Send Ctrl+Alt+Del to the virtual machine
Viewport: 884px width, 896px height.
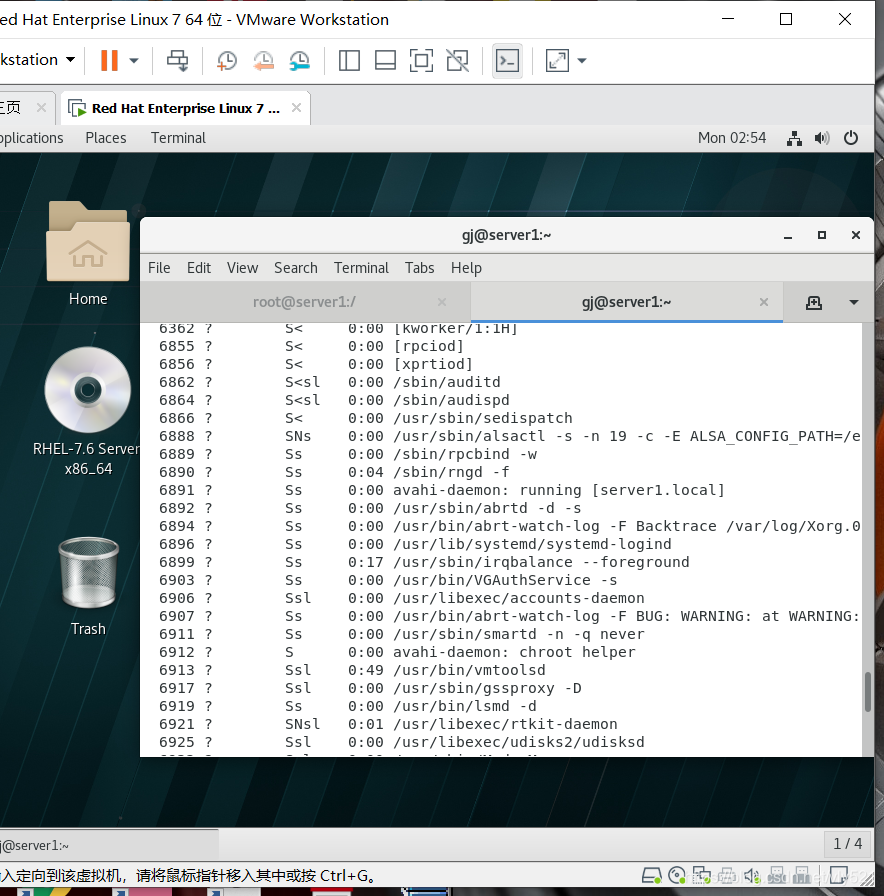[x=177, y=60]
